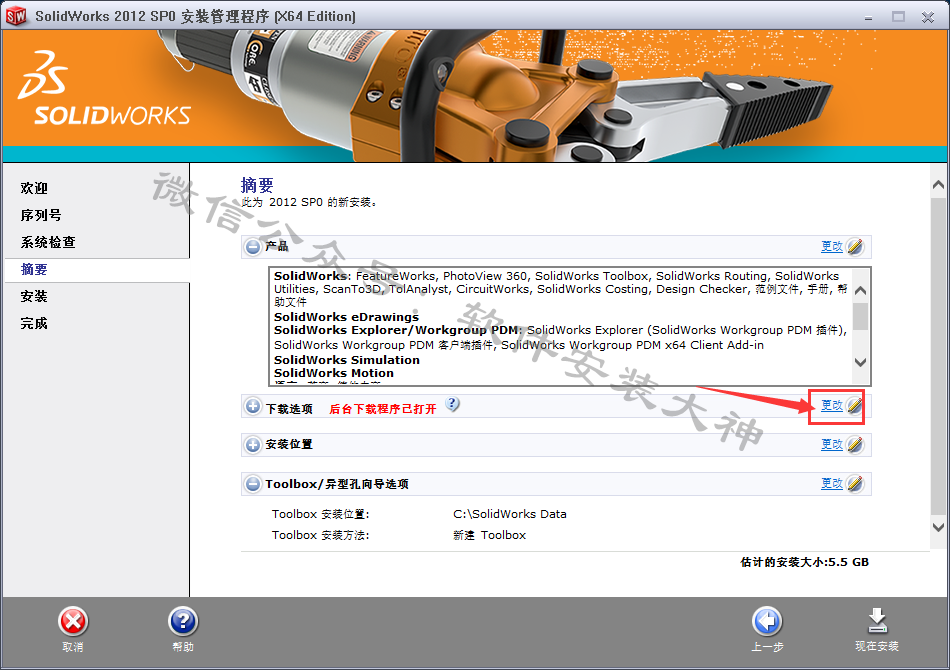
Task: Click the product list scrollbar thumb
Action: coord(860,316)
